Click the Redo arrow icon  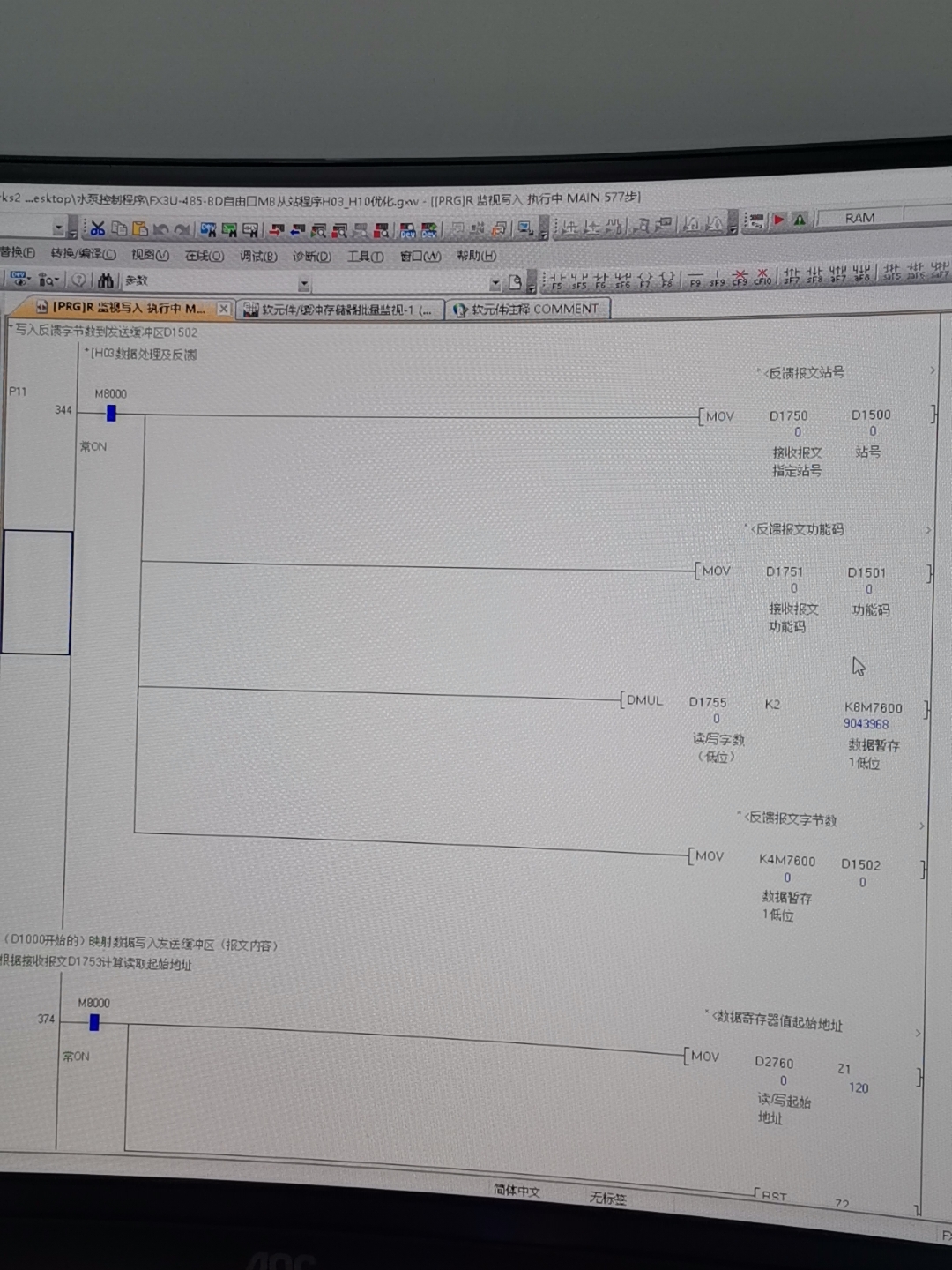[x=182, y=230]
